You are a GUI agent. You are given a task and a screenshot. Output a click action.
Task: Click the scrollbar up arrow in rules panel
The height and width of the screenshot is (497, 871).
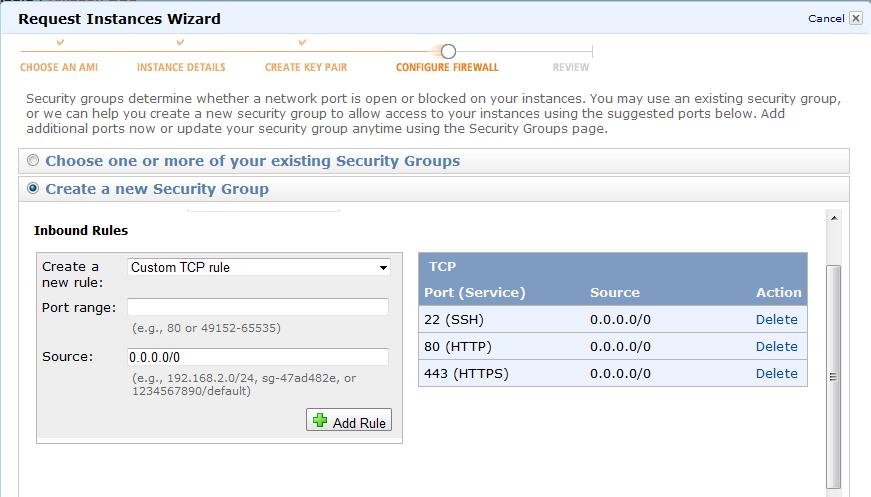[x=834, y=218]
